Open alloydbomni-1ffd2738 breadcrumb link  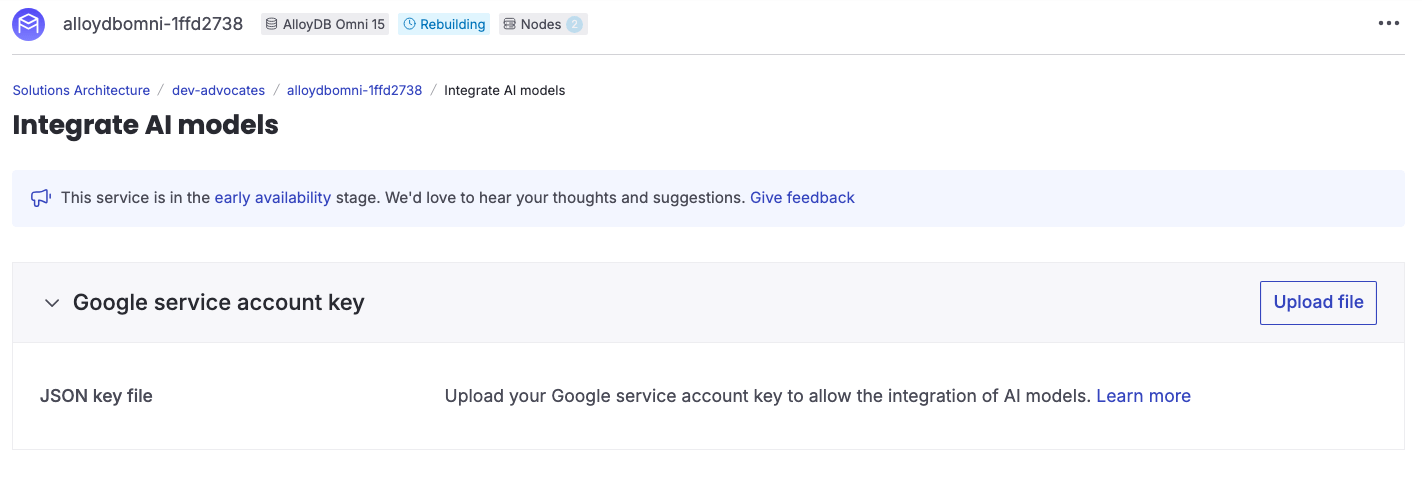354,90
